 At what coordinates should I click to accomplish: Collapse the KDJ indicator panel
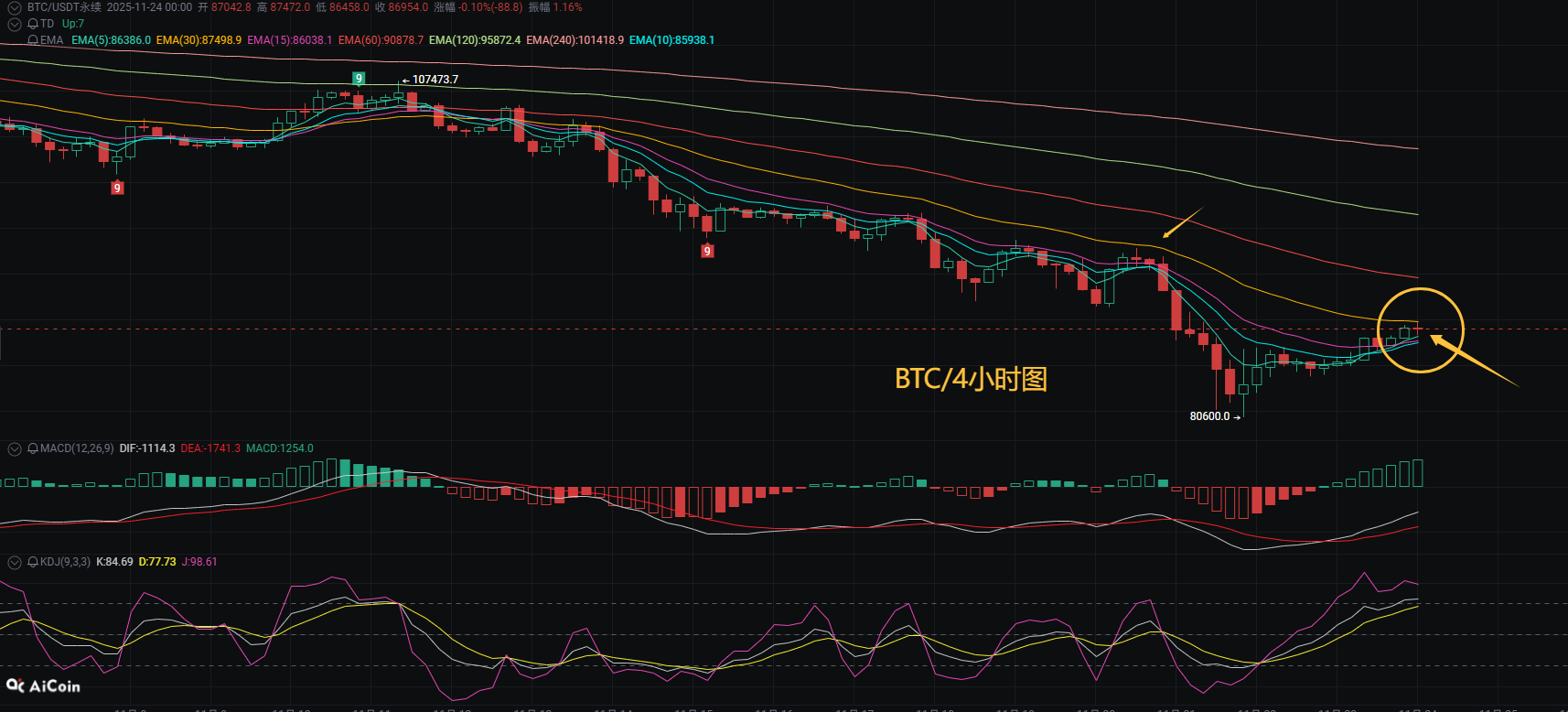[x=15, y=562]
